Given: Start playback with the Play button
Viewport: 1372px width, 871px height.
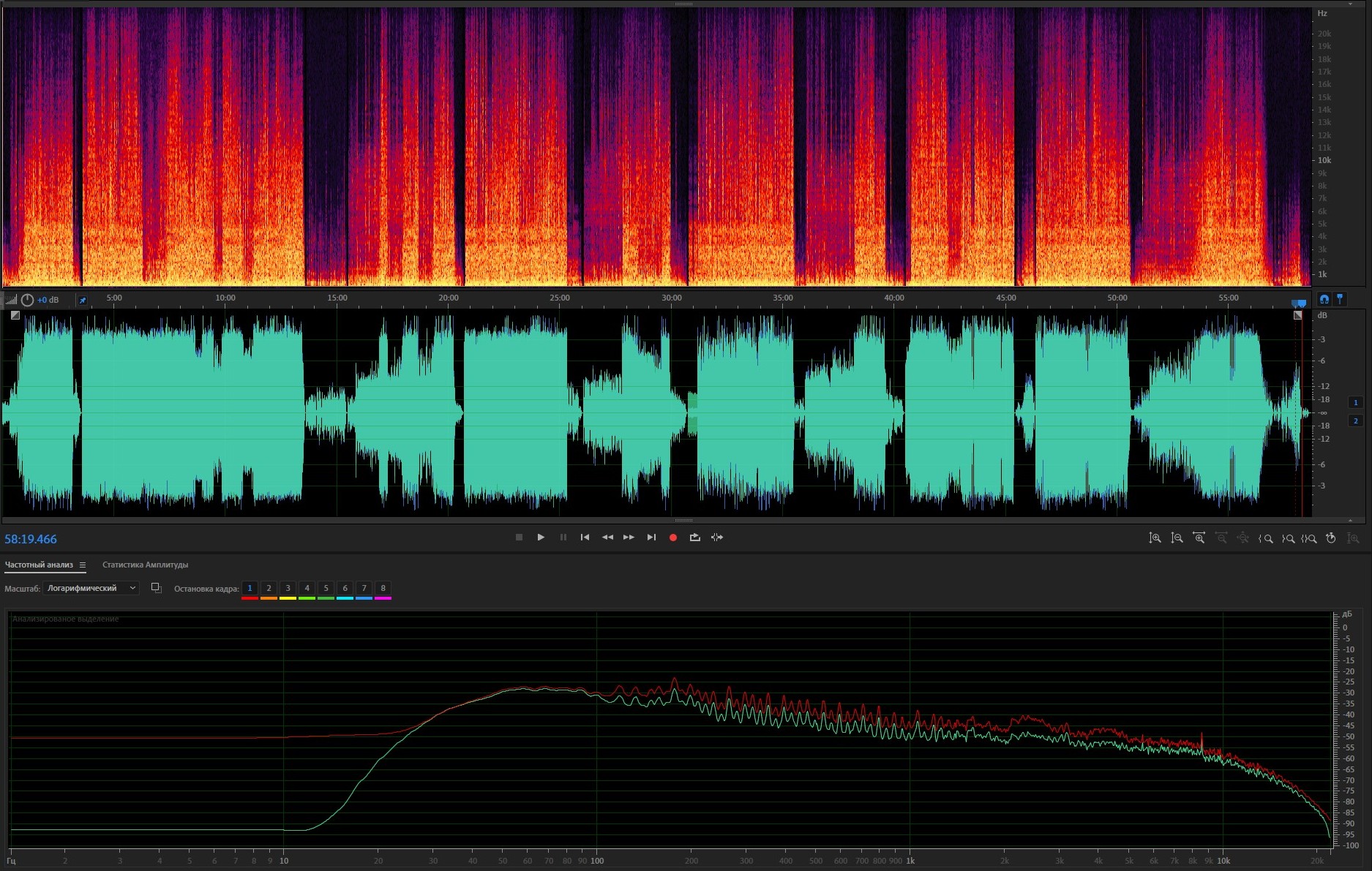Looking at the screenshot, I should (x=541, y=538).
